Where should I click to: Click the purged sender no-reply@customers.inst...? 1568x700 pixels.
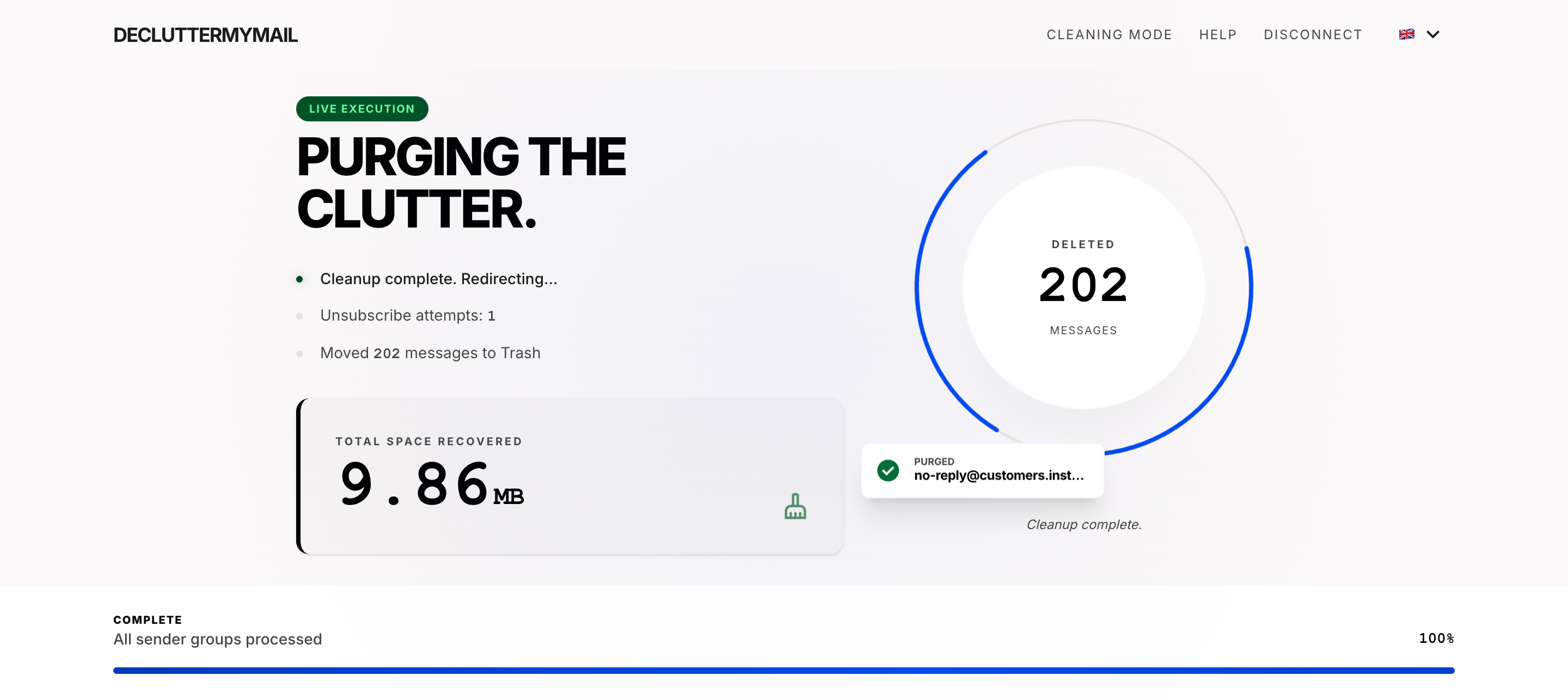pos(999,475)
